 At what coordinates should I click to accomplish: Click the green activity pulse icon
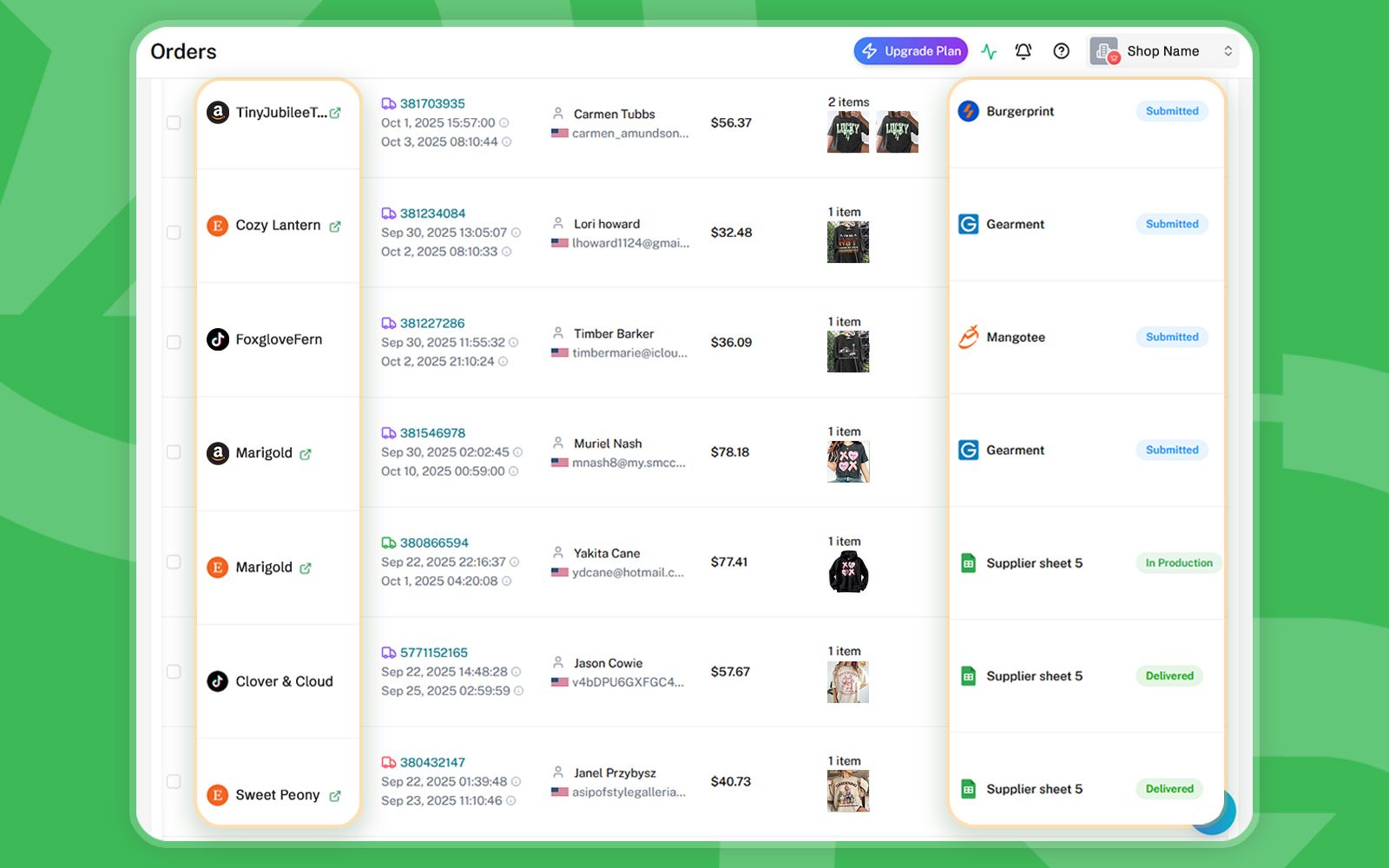989,51
